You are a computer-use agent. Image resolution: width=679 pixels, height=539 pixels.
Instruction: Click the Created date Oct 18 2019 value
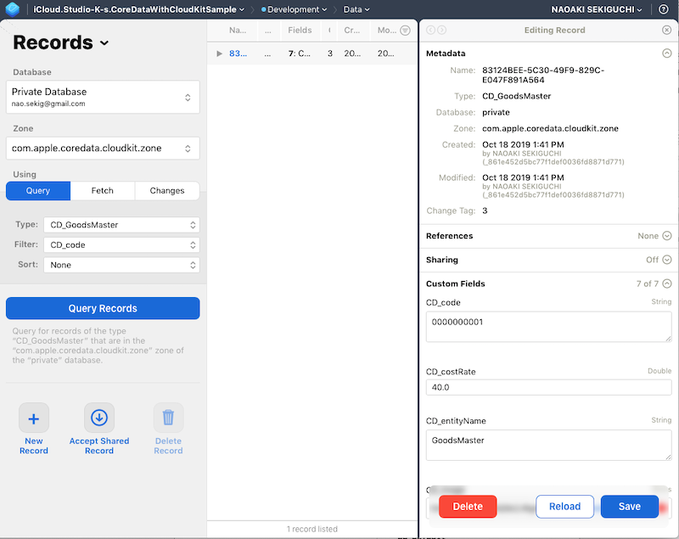523,145
